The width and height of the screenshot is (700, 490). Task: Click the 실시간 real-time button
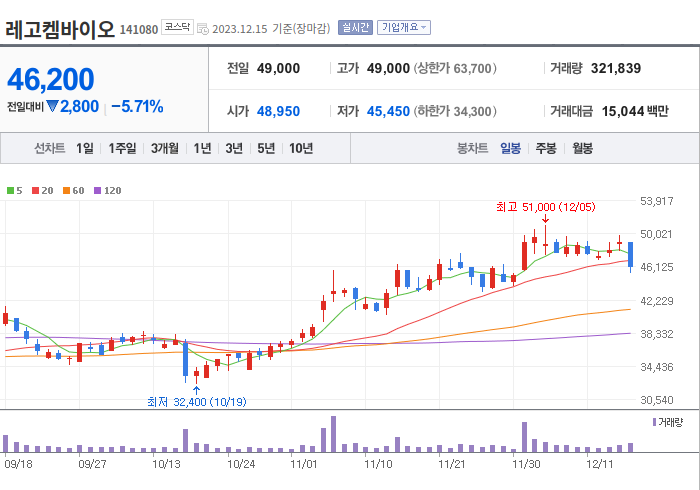(x=355, y=28)
